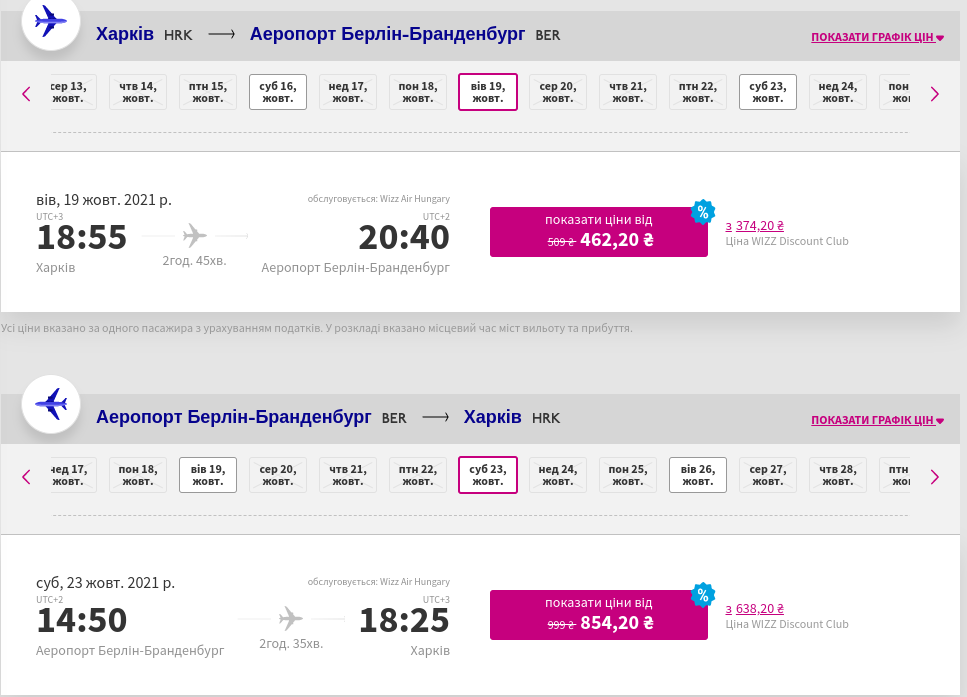The image size is (967, 697).
Task: Open WIZZ Discount Club price 374,20 ₴
Action: point(754,226)
